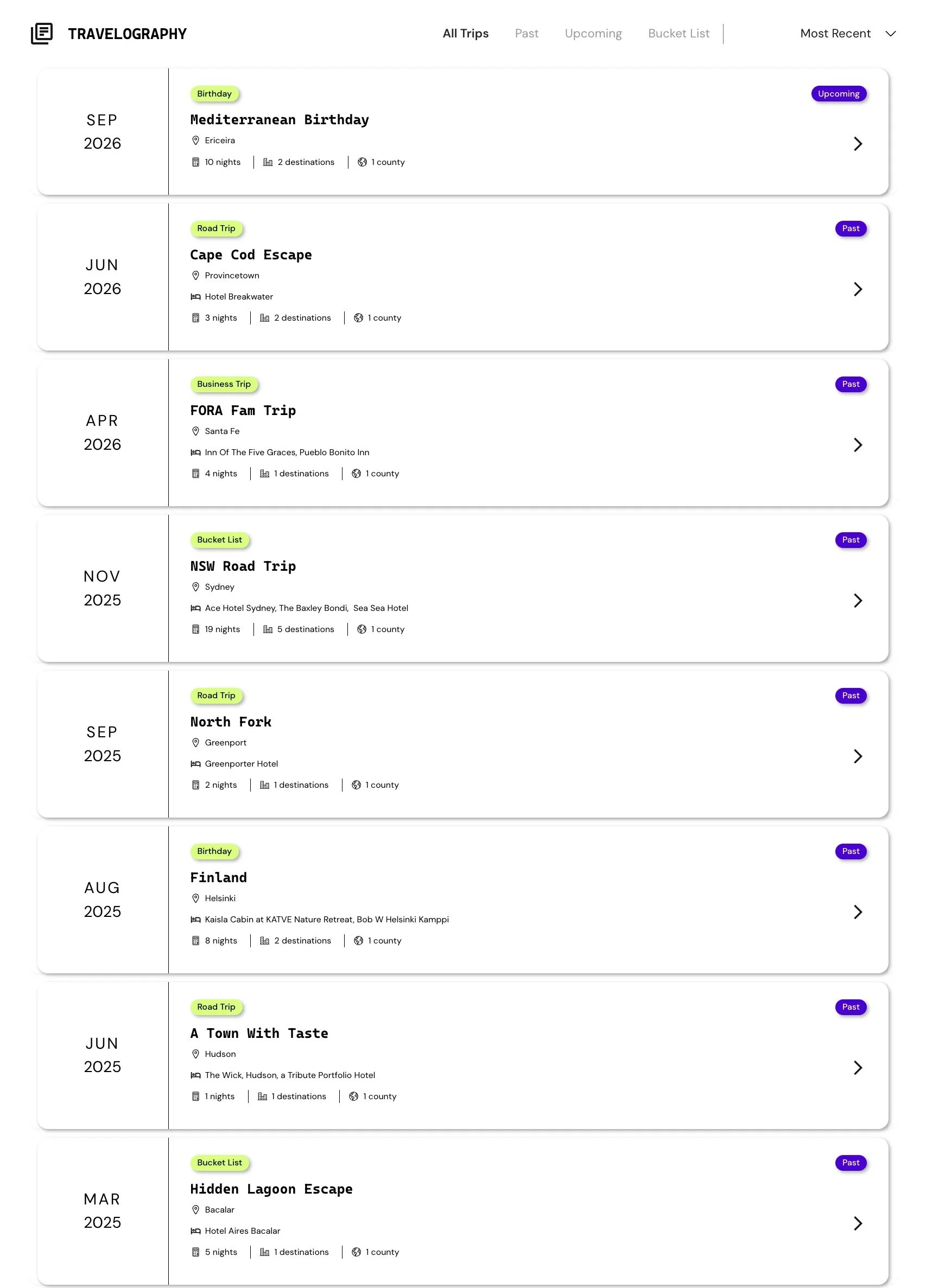
Task: Expand the Finland trip chevron arrow
Action: (x=858, y=912)
